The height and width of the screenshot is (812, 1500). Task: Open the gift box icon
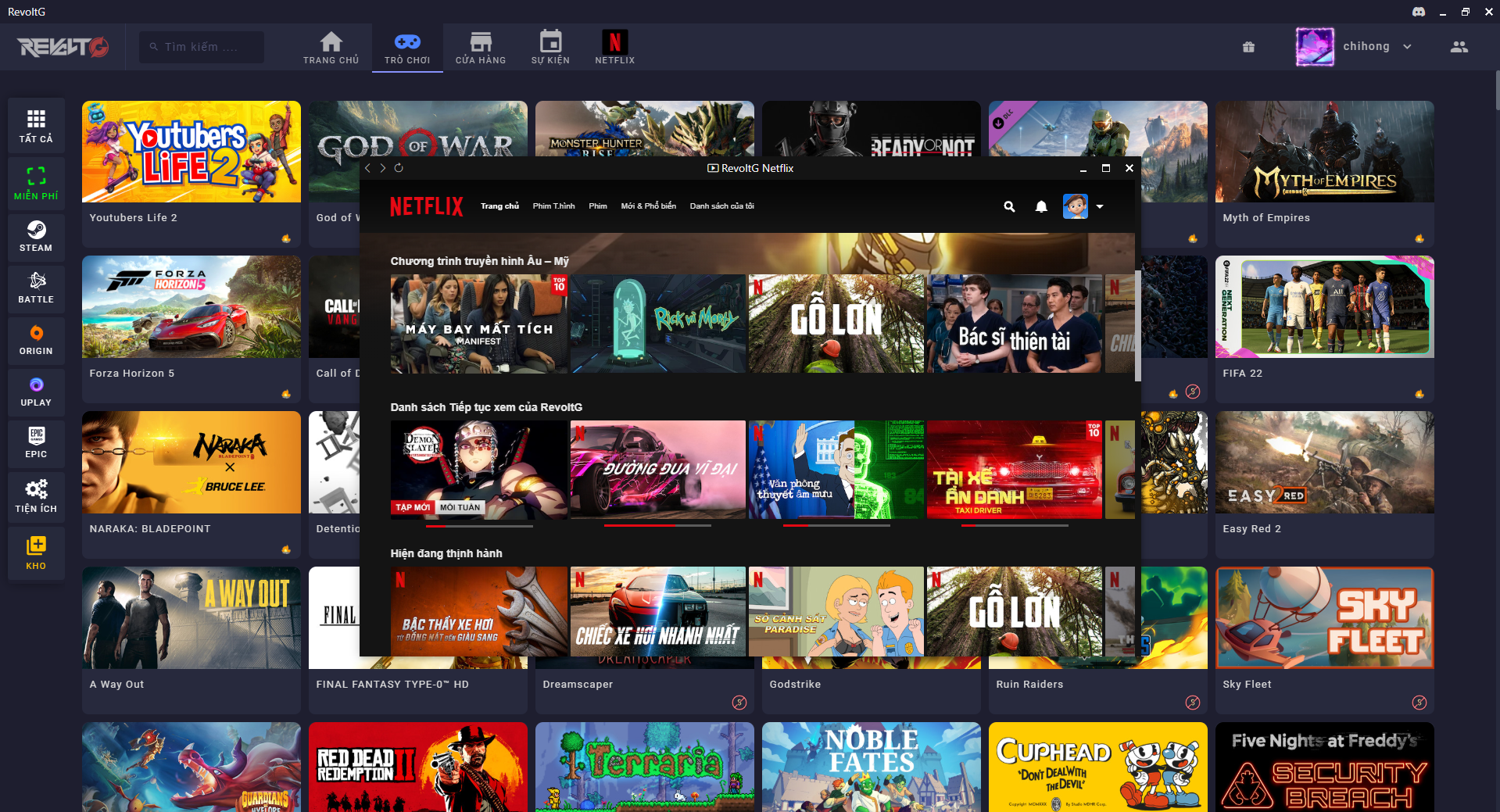pos(1248,47)
